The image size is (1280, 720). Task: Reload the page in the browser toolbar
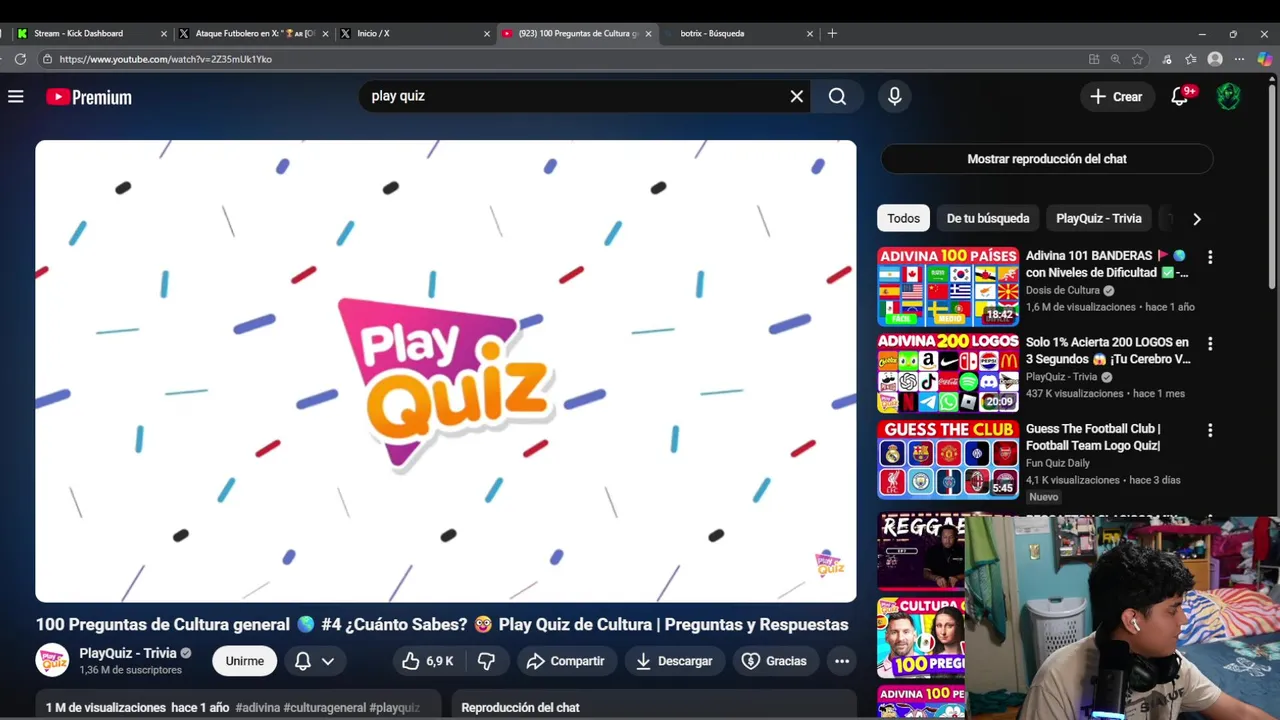pos(20,59)
